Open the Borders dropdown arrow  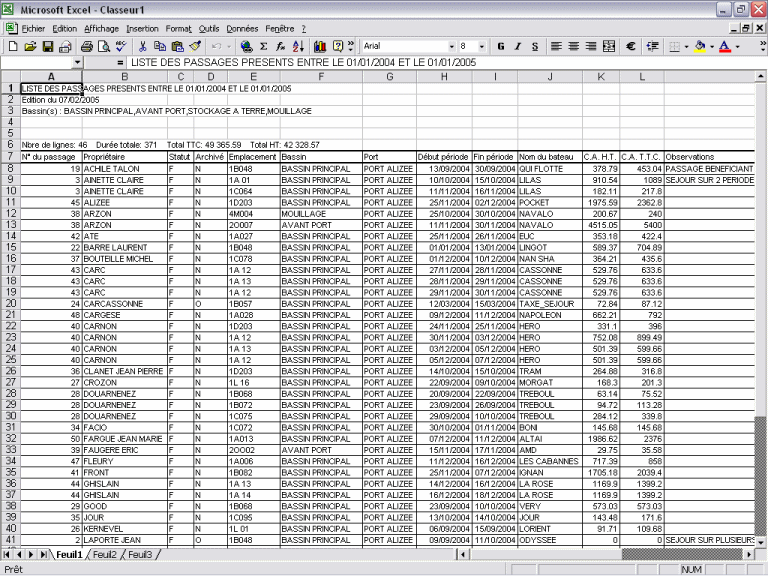pos(686,47)
